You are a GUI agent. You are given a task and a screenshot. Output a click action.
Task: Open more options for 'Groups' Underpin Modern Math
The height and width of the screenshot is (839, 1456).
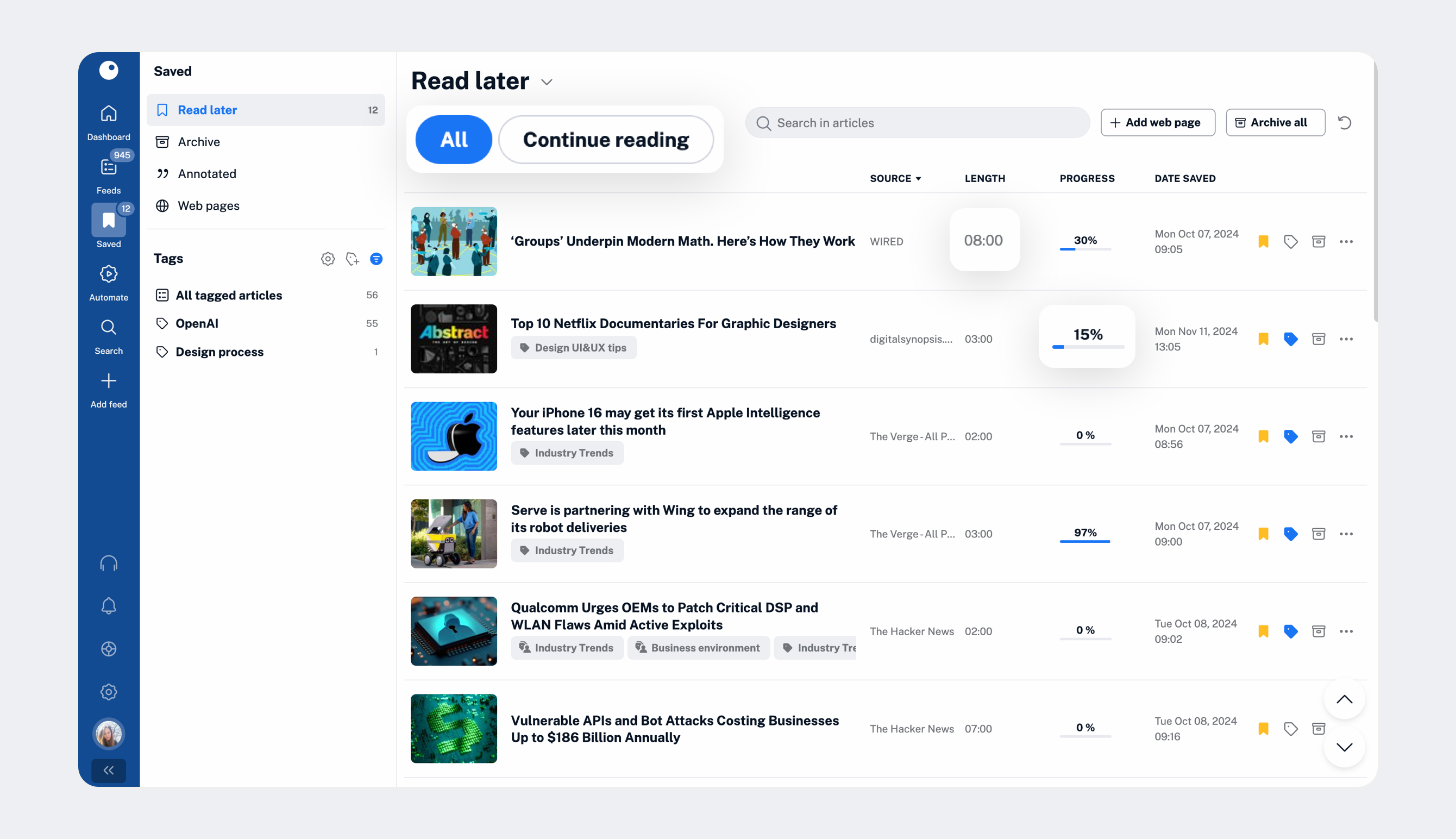(1346, 241)
